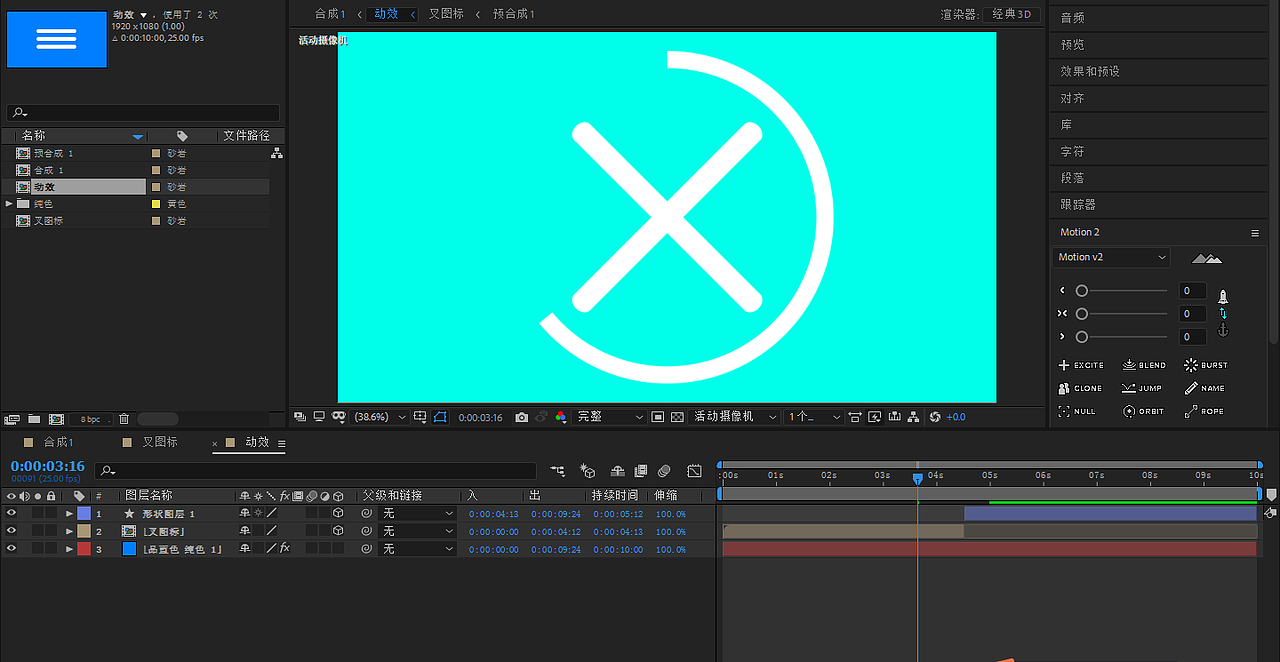Open the 跟踪器 panel
1280x662 pixels.
(x=1078, y=204)
